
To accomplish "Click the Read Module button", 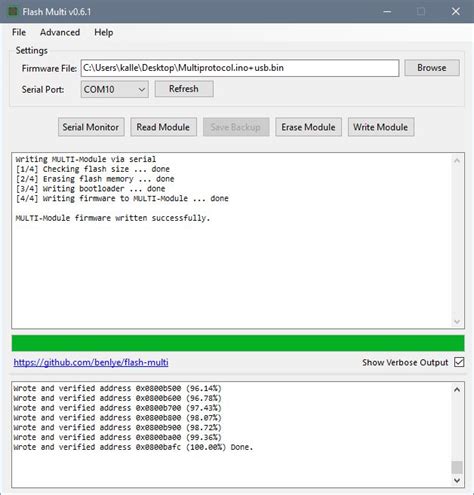I will tap(163, 127).
